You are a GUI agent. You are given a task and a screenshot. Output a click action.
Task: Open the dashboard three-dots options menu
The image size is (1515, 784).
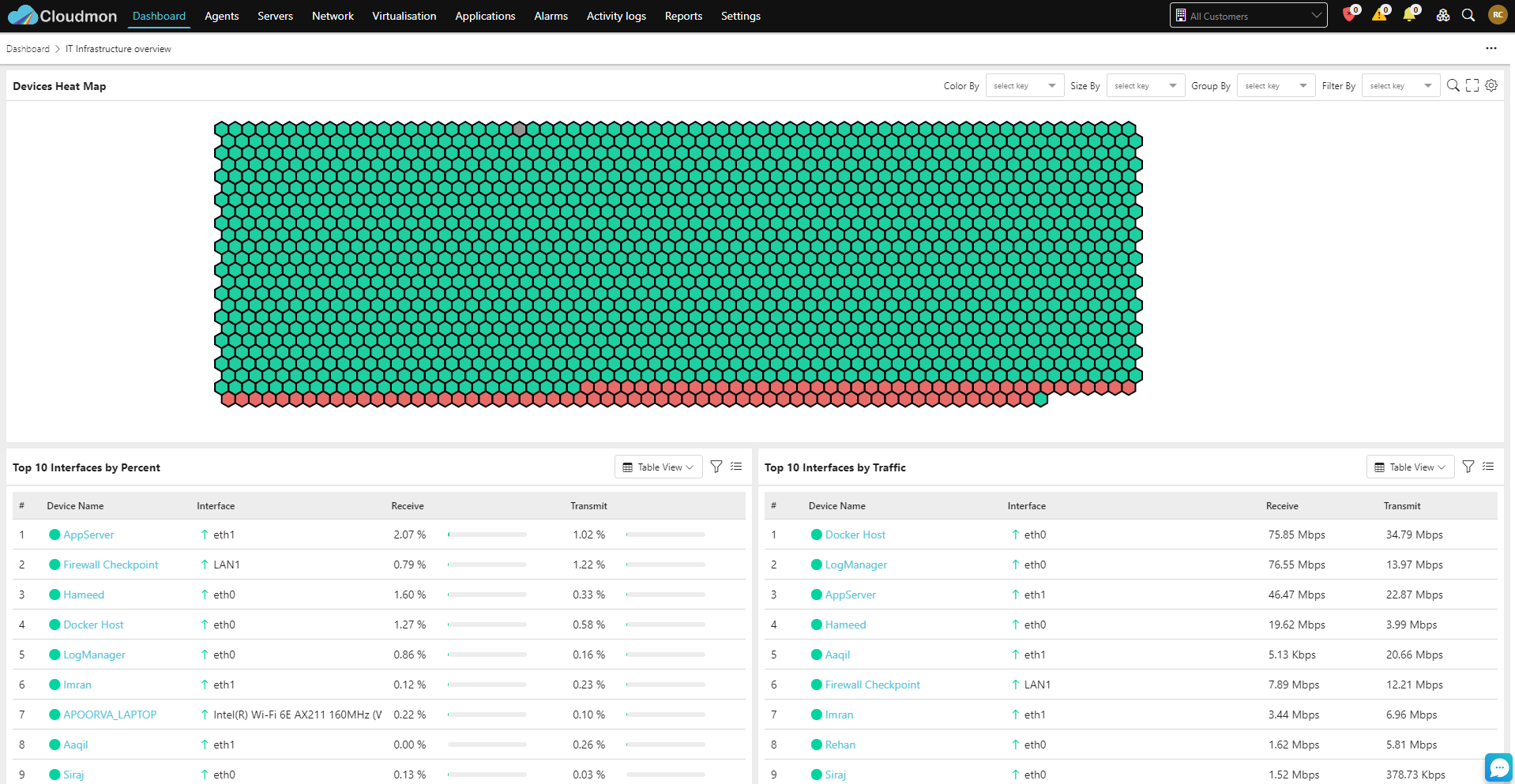[1491, 48]
